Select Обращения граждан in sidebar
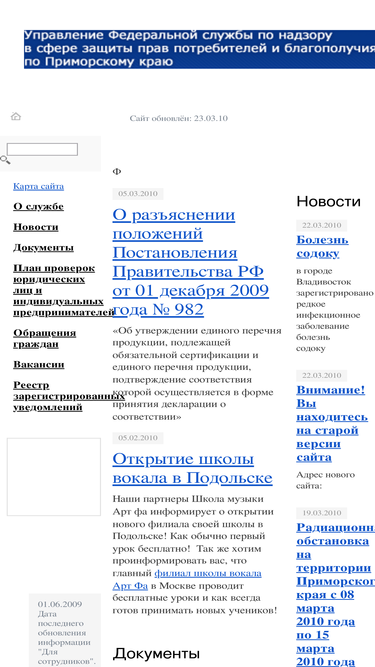The image size is (375, 667). coord(45,339)
